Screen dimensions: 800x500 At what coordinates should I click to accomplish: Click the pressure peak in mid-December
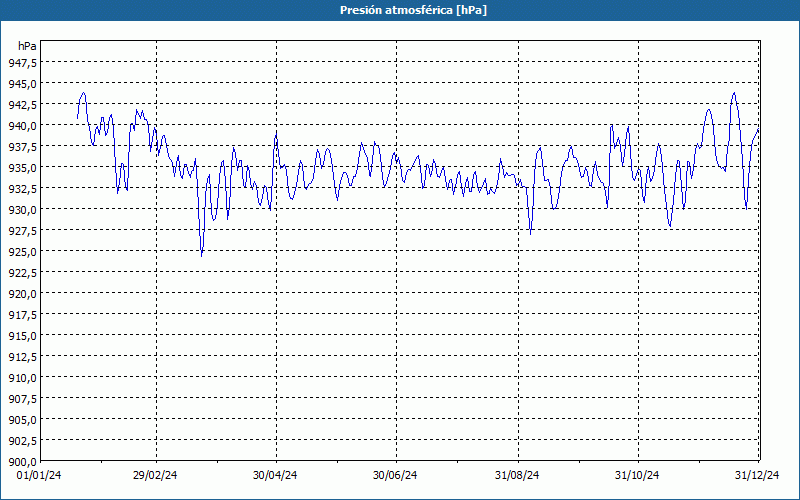click(x=734, y=93)
